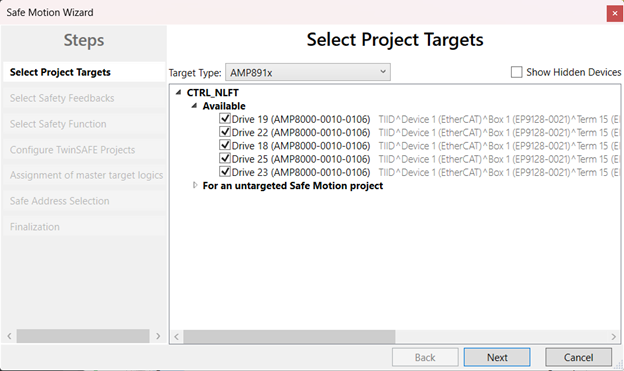Click the device list horizontal scrollbar thumb

[x=289, y=336]
